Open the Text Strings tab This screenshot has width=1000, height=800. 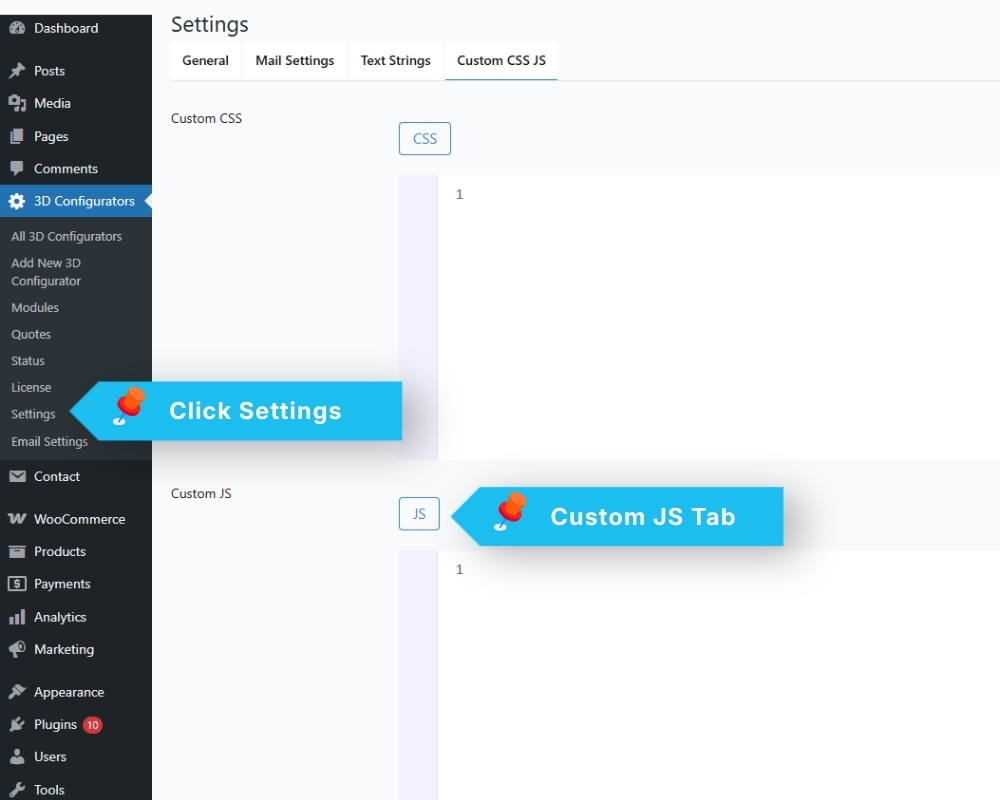pyautogui.click(x=395, y=61)
